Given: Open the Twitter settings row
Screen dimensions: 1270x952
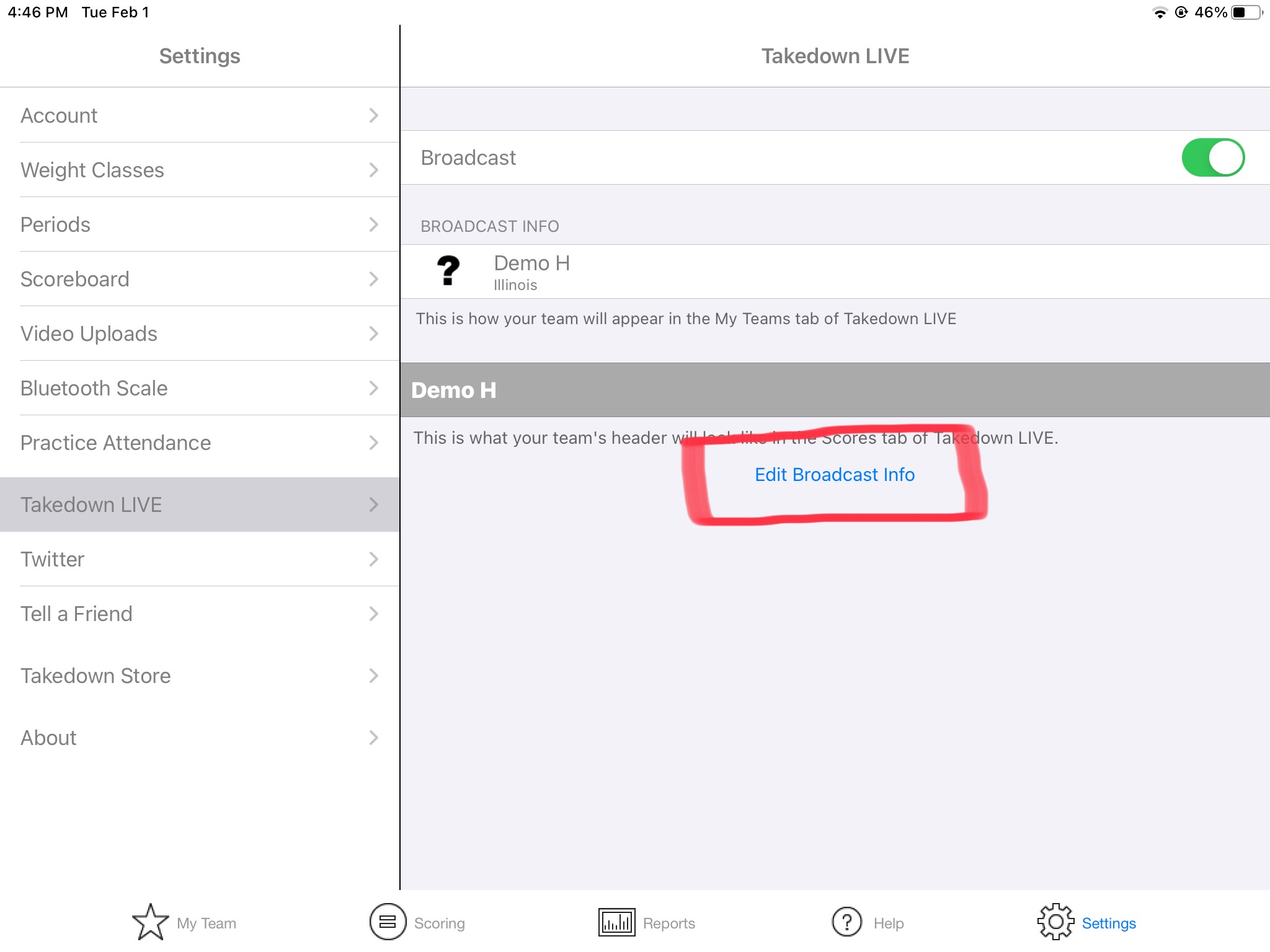Looking at the screenshot, I should click(x=200, y=559).
